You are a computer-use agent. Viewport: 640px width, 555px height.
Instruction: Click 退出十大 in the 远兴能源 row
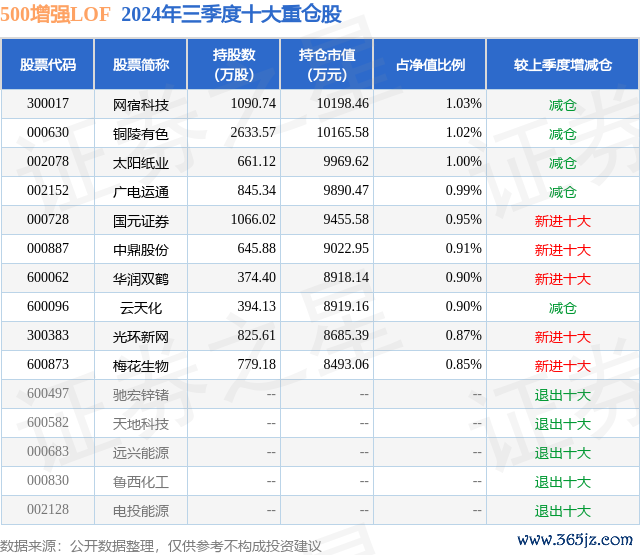563,453
